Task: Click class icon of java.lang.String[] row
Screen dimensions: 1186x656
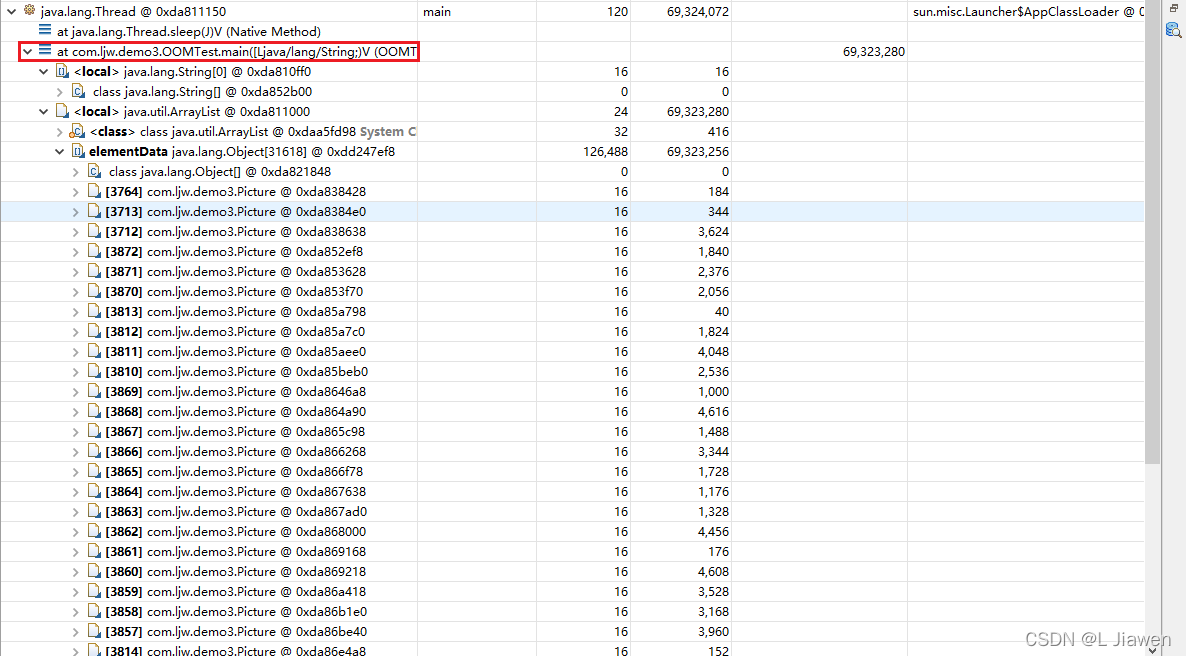Action: coord(78,91)
